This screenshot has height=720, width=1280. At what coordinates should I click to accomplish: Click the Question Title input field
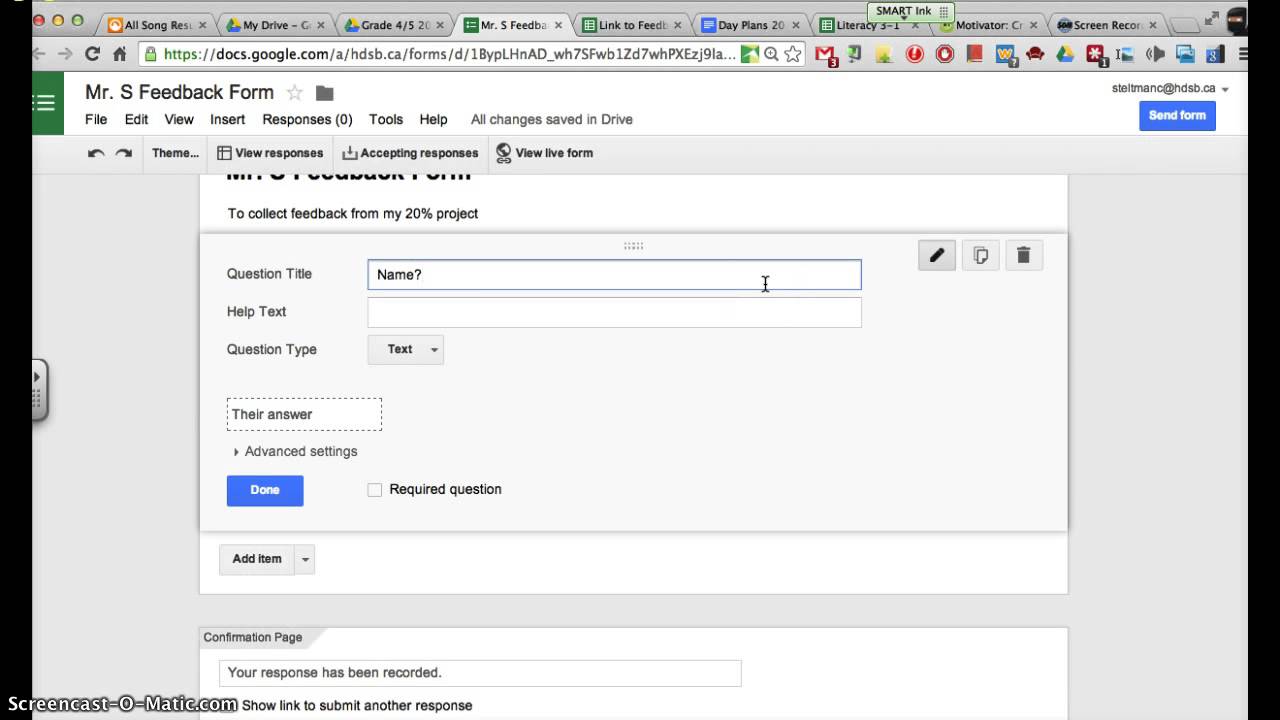pyautogui.click(x=614, y=275)
